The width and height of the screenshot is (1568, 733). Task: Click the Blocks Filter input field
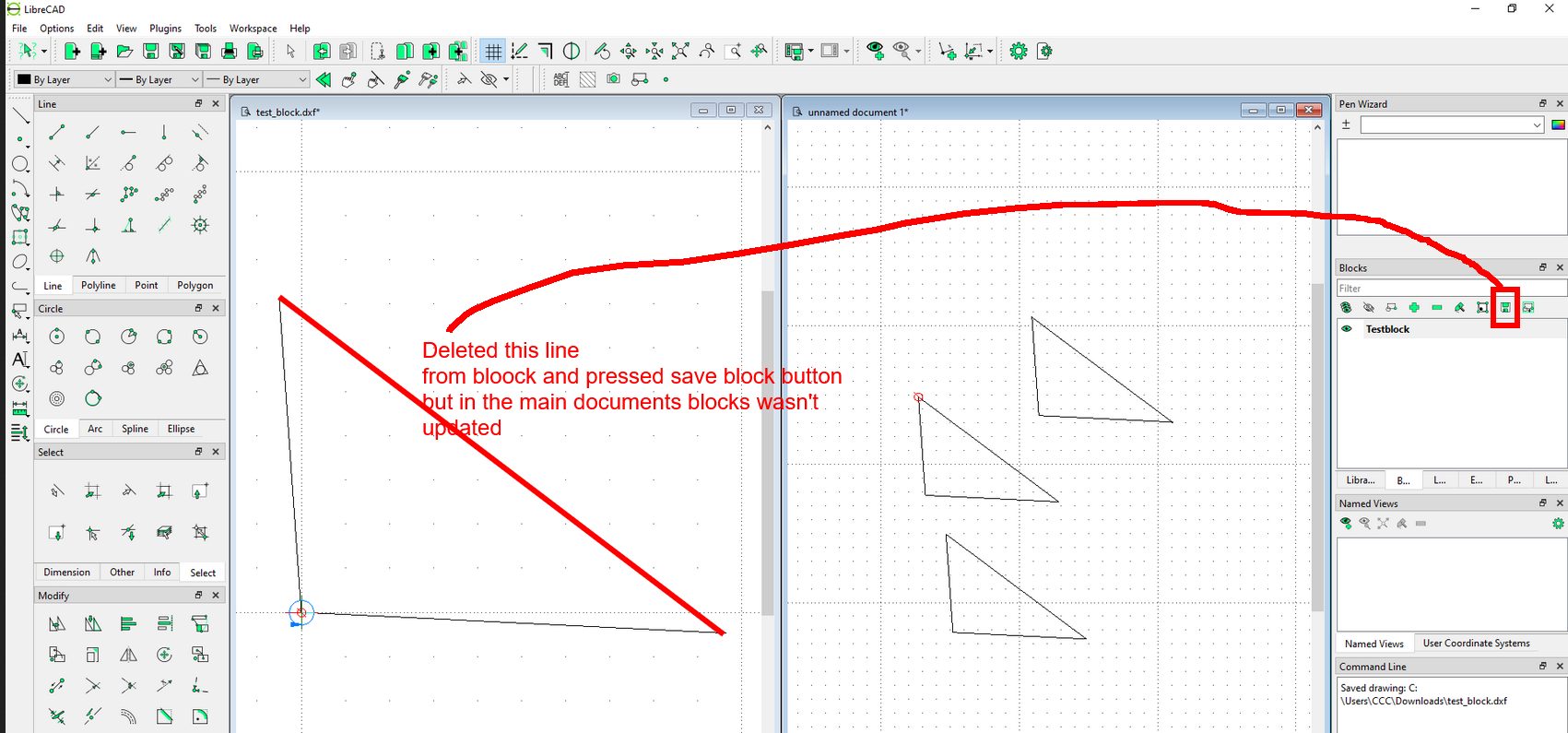click(x=1451, y=289)
